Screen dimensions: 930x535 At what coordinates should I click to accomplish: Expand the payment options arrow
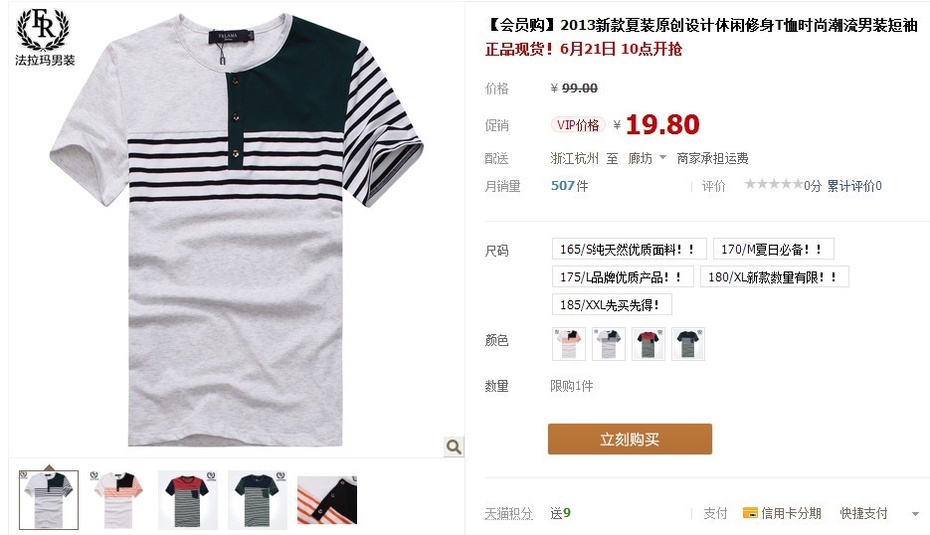tap(915, 514)
